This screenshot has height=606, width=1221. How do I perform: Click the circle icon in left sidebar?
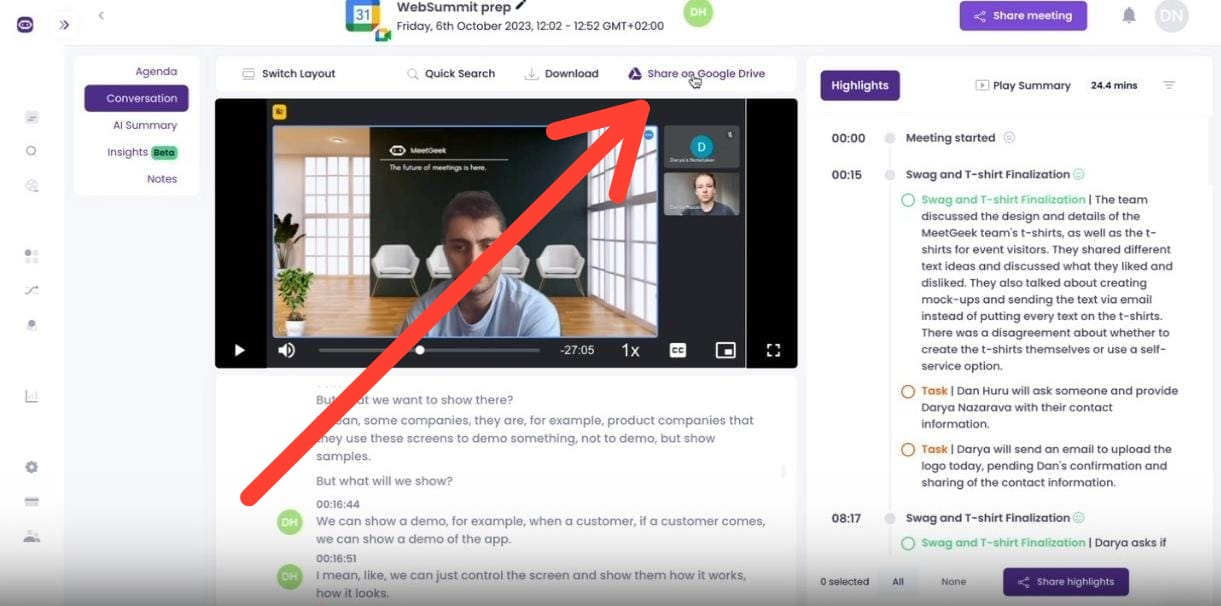31,151
